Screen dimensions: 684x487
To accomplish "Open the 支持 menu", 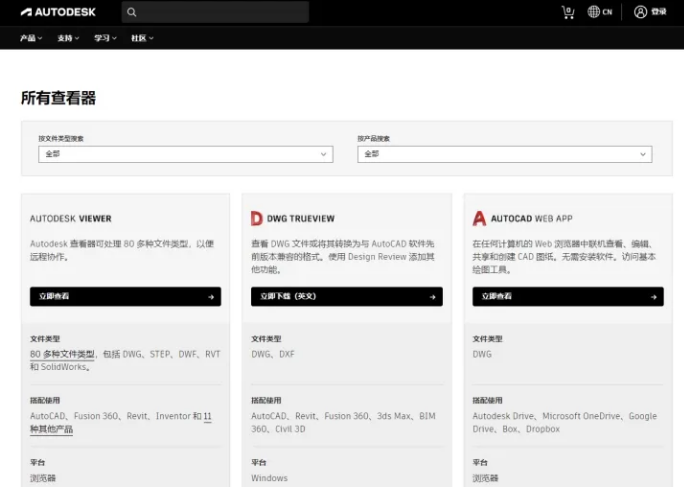I will [68, 38].
